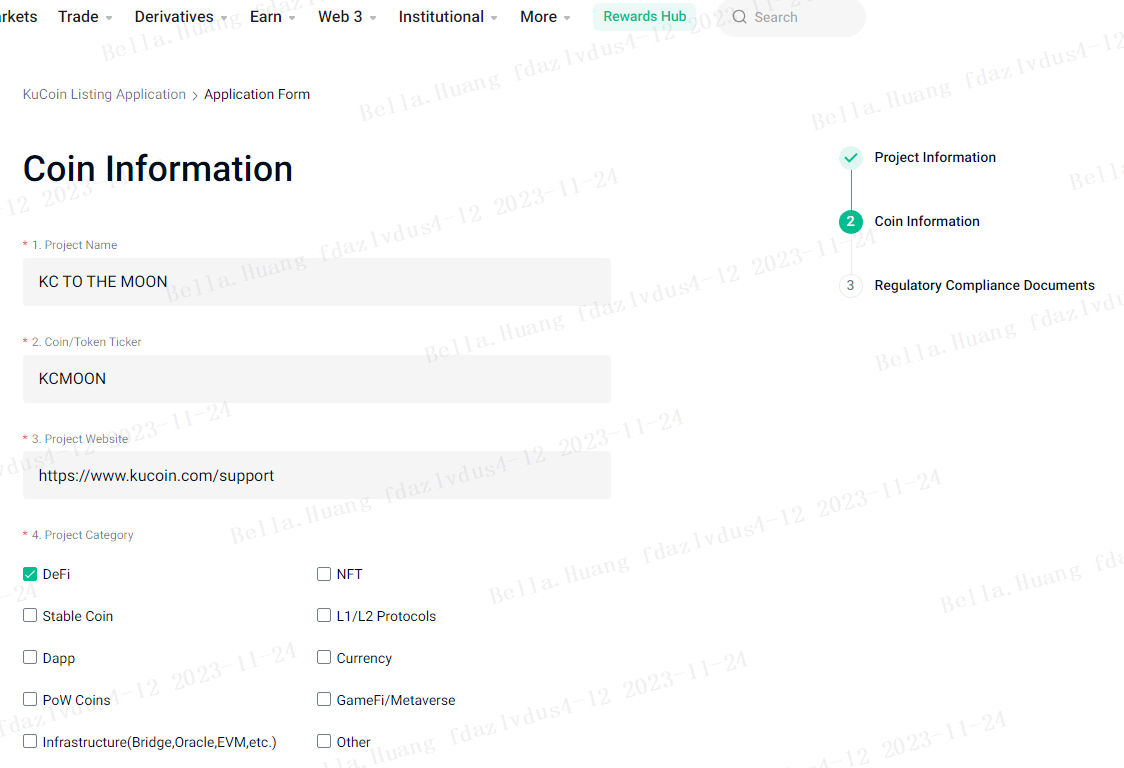Viewport: 1124px width, 768px height.
Task: Open the Institutional dropdown arrow
Action: coord(494,18)
